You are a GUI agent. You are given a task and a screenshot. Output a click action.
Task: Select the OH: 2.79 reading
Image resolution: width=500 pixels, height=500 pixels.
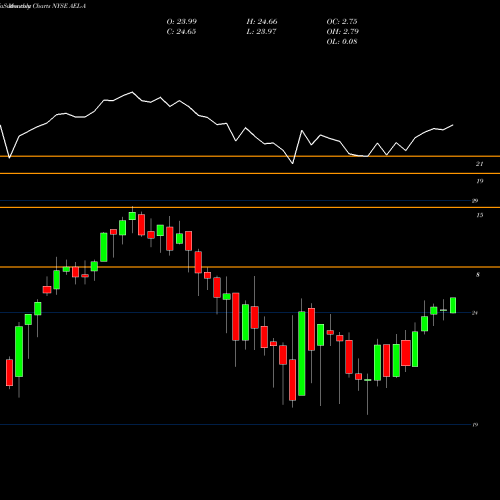(342, 32)
